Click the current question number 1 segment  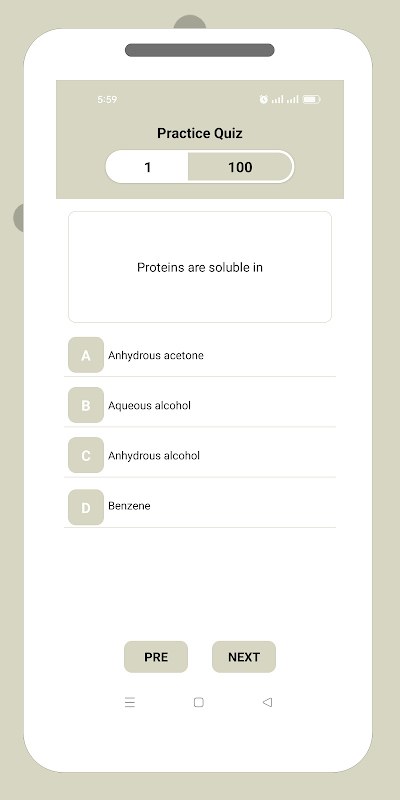(x=147, y=167)
